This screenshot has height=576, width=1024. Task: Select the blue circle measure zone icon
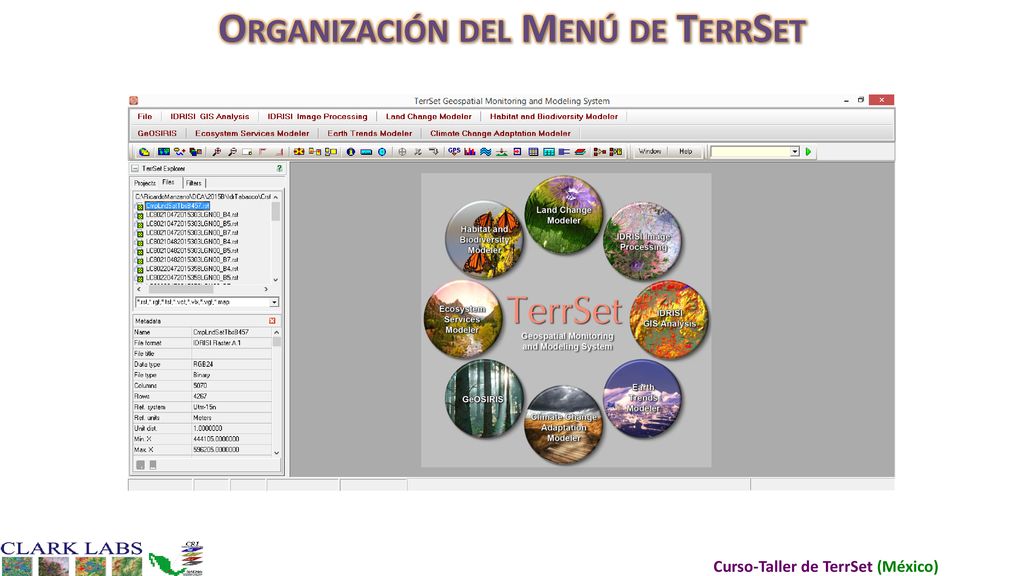pyautogui.click(x=382, y=152)
